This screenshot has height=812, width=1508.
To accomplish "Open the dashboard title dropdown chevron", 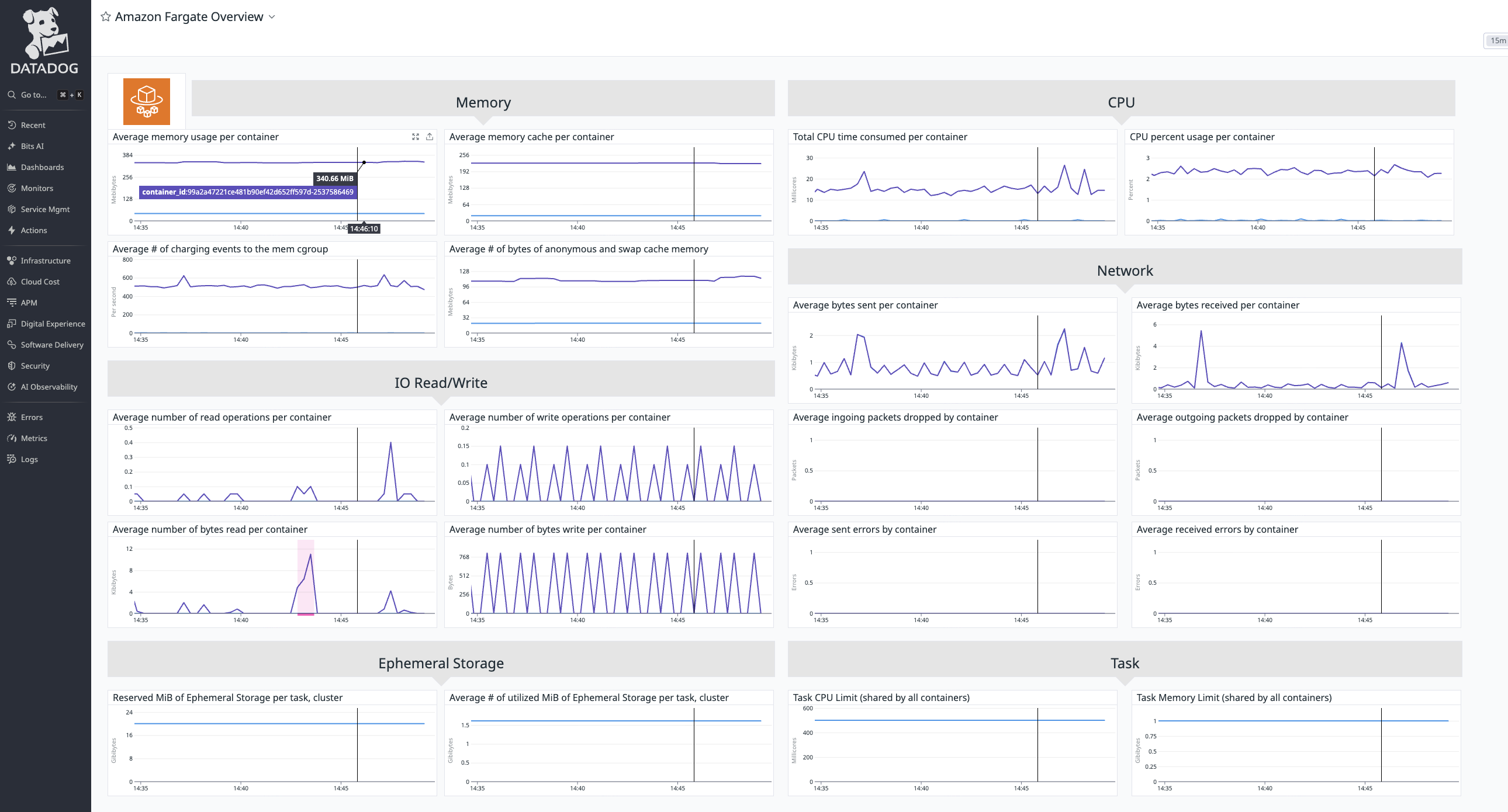I will pyautogui.click(x=272, y=17).
